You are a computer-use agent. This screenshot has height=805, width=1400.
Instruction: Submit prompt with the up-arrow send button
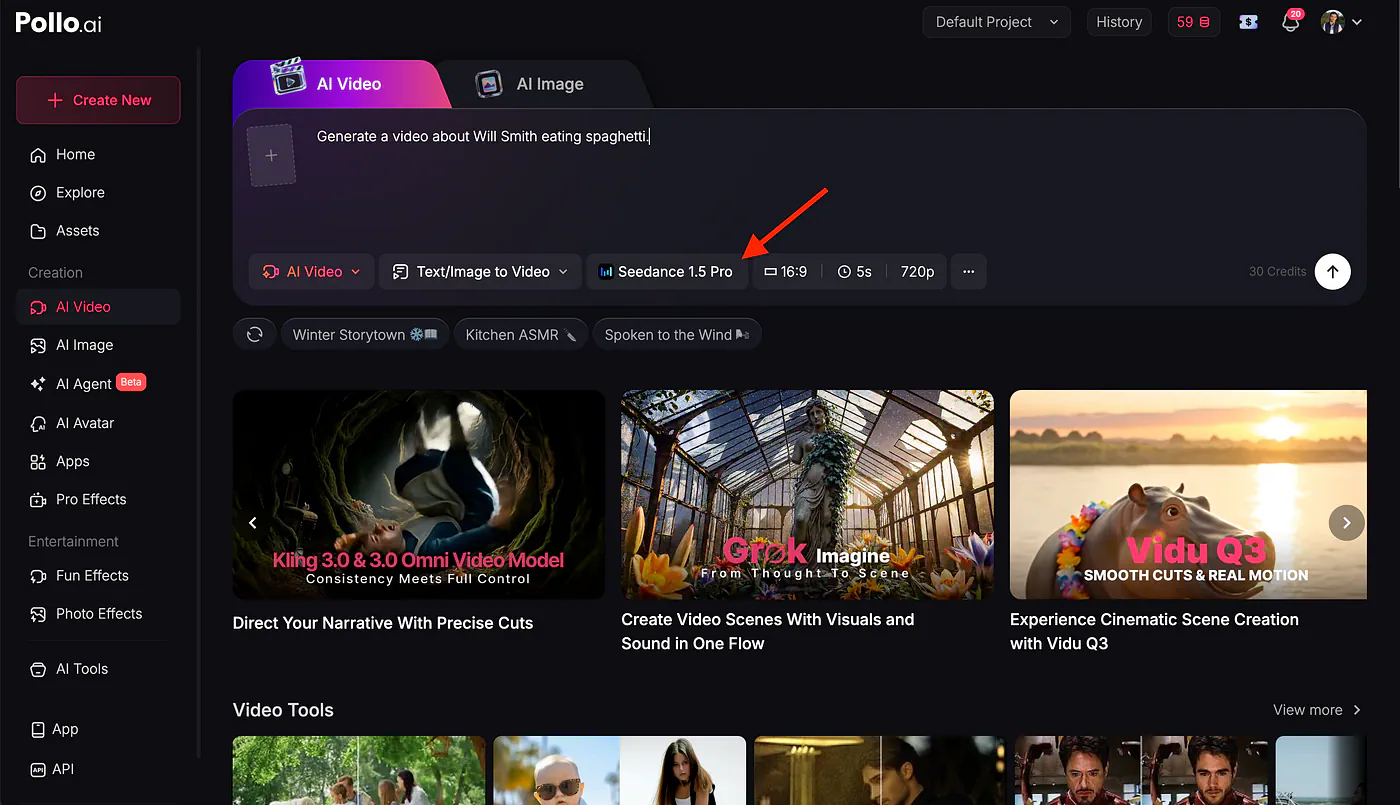[x=1332, y=271]
